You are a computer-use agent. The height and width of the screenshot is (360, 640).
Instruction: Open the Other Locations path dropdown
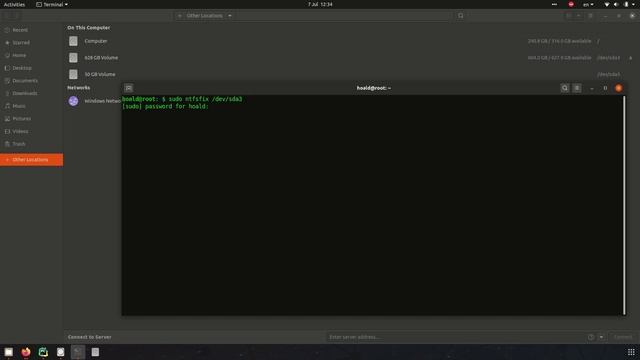pyautogui.click(x=230, y=16)
